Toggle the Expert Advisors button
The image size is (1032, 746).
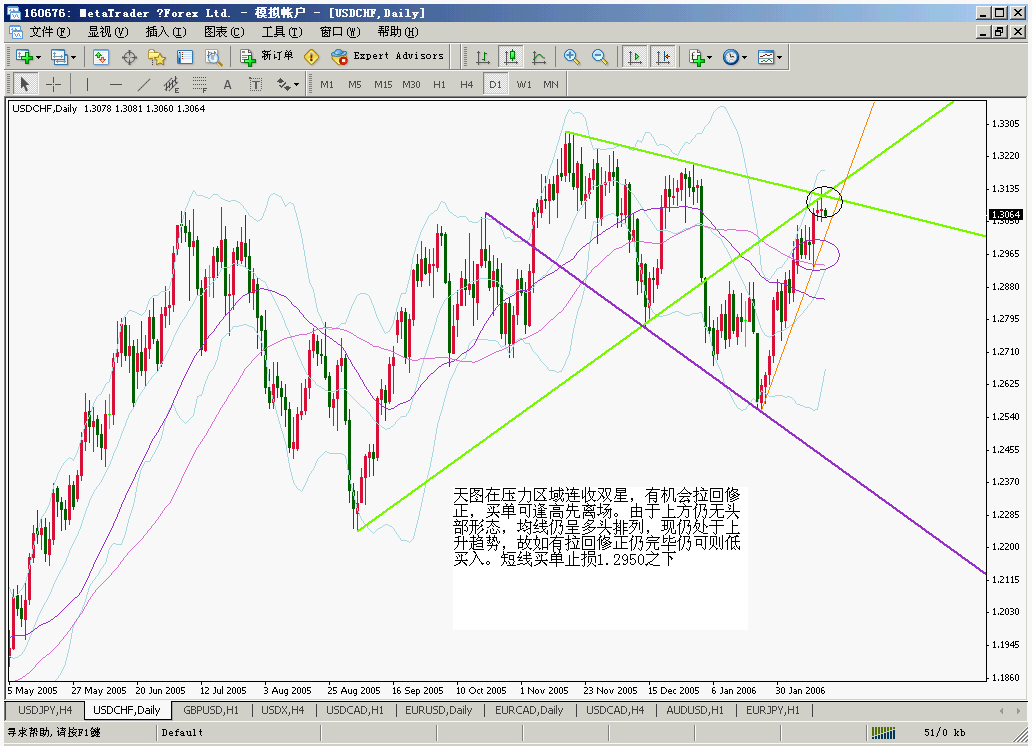tap(388, 57)
